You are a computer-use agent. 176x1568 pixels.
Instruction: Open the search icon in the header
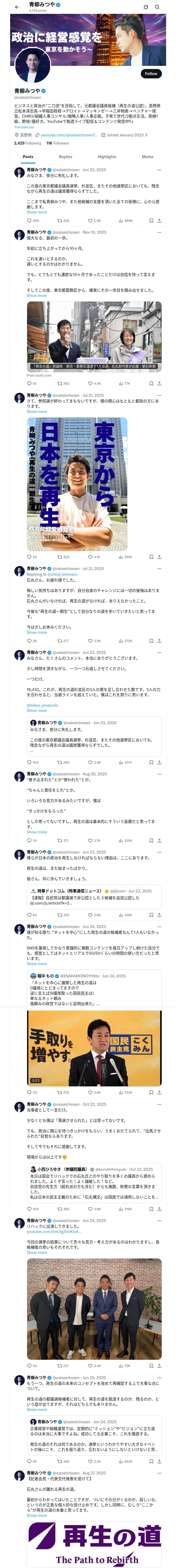(x=157, y=7)
